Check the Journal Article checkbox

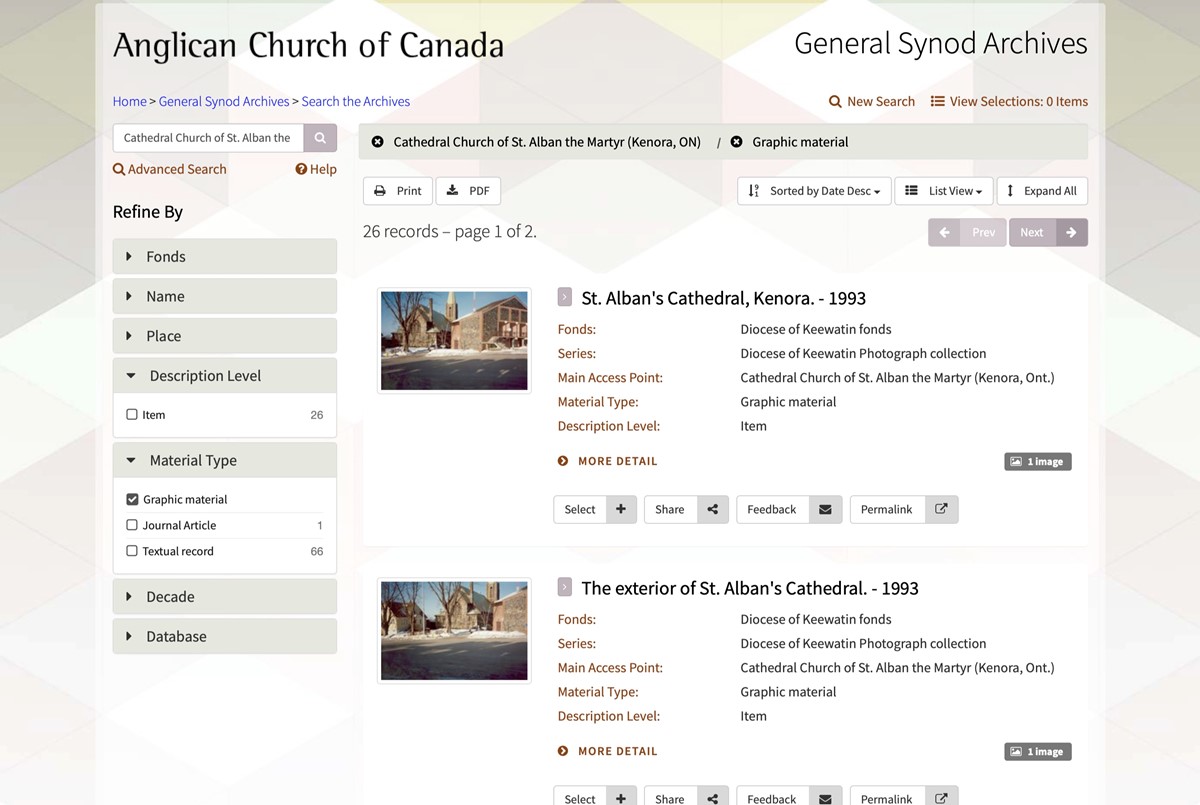pos(132,525)
